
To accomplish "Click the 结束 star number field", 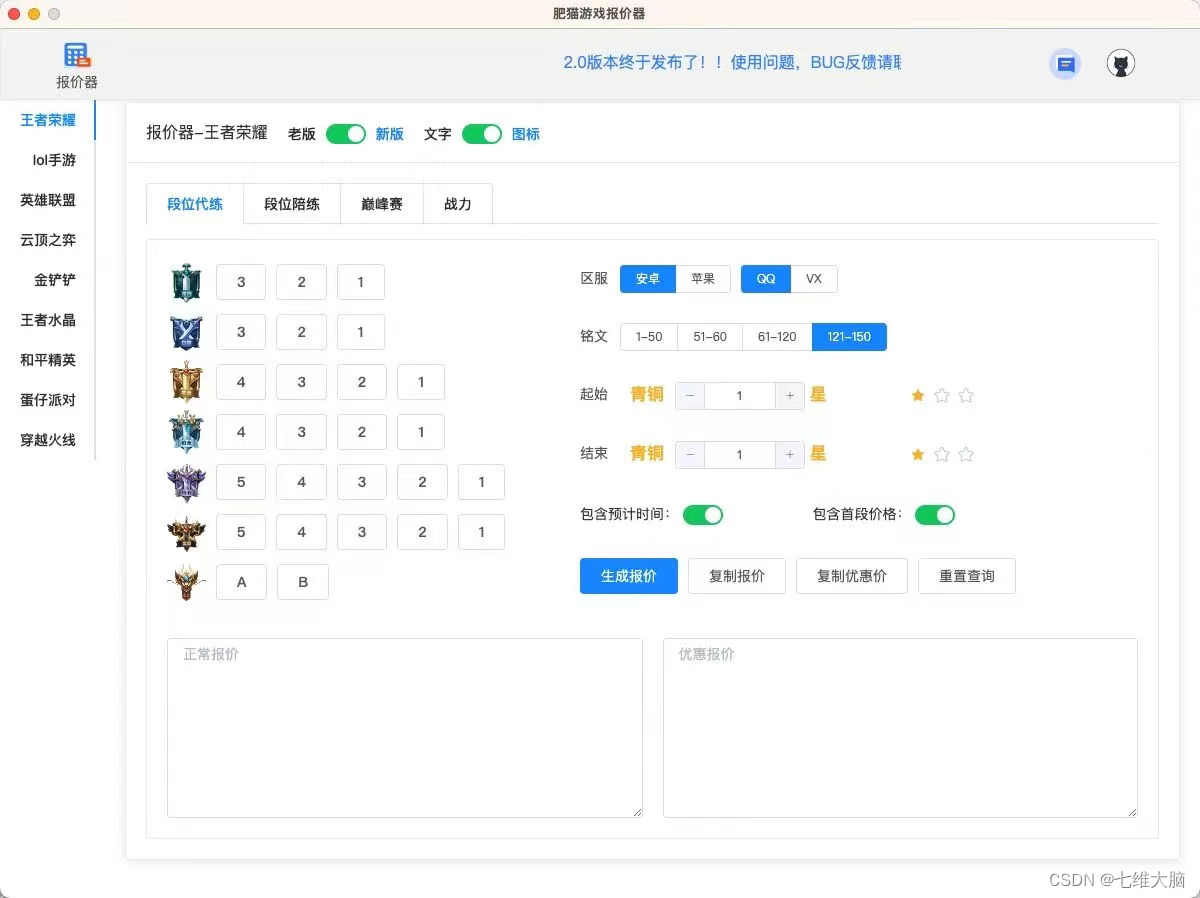I will (x=740, y=454).
